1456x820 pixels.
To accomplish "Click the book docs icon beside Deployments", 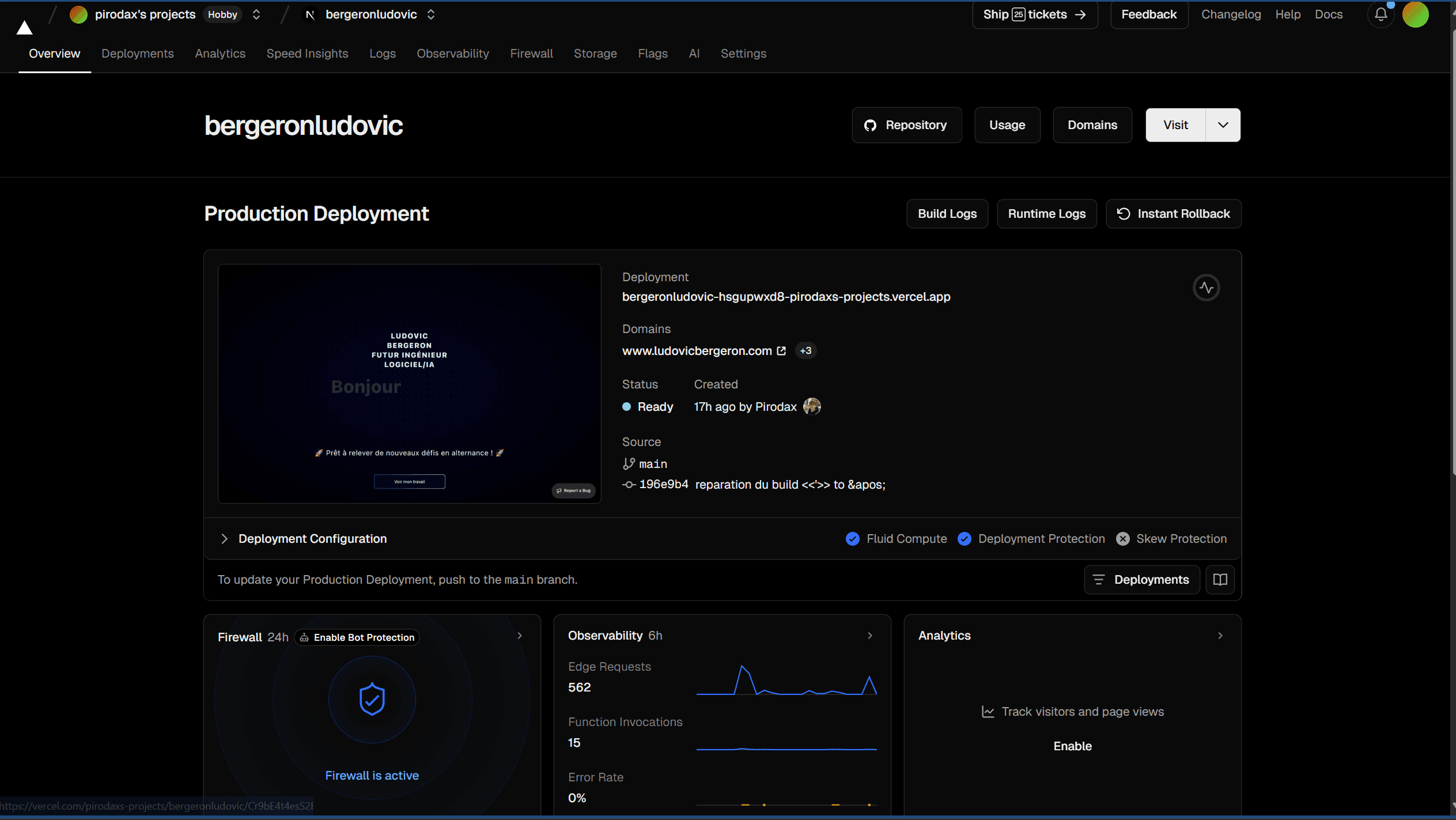I will coord(1220,580).
